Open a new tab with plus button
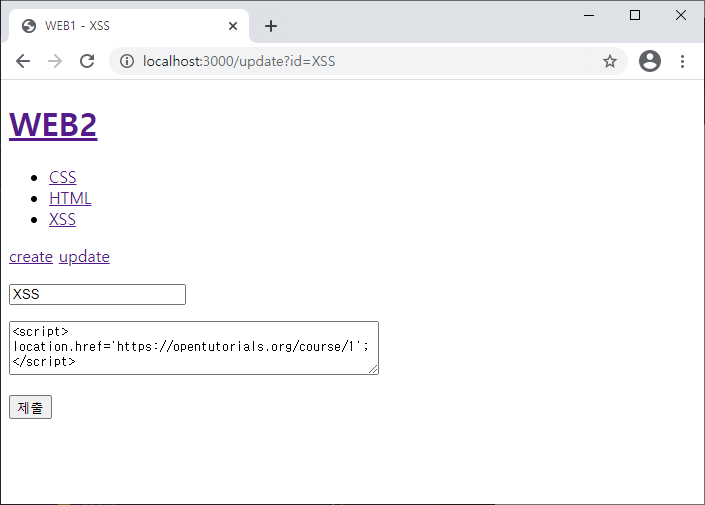The image size is (705, 505). (x=271, y=26)
